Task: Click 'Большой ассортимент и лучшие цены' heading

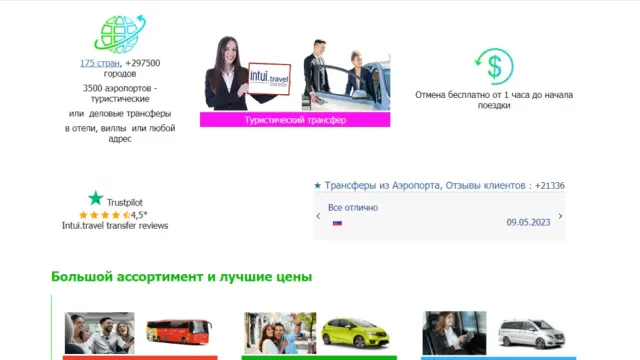Action: pos(182,277)
